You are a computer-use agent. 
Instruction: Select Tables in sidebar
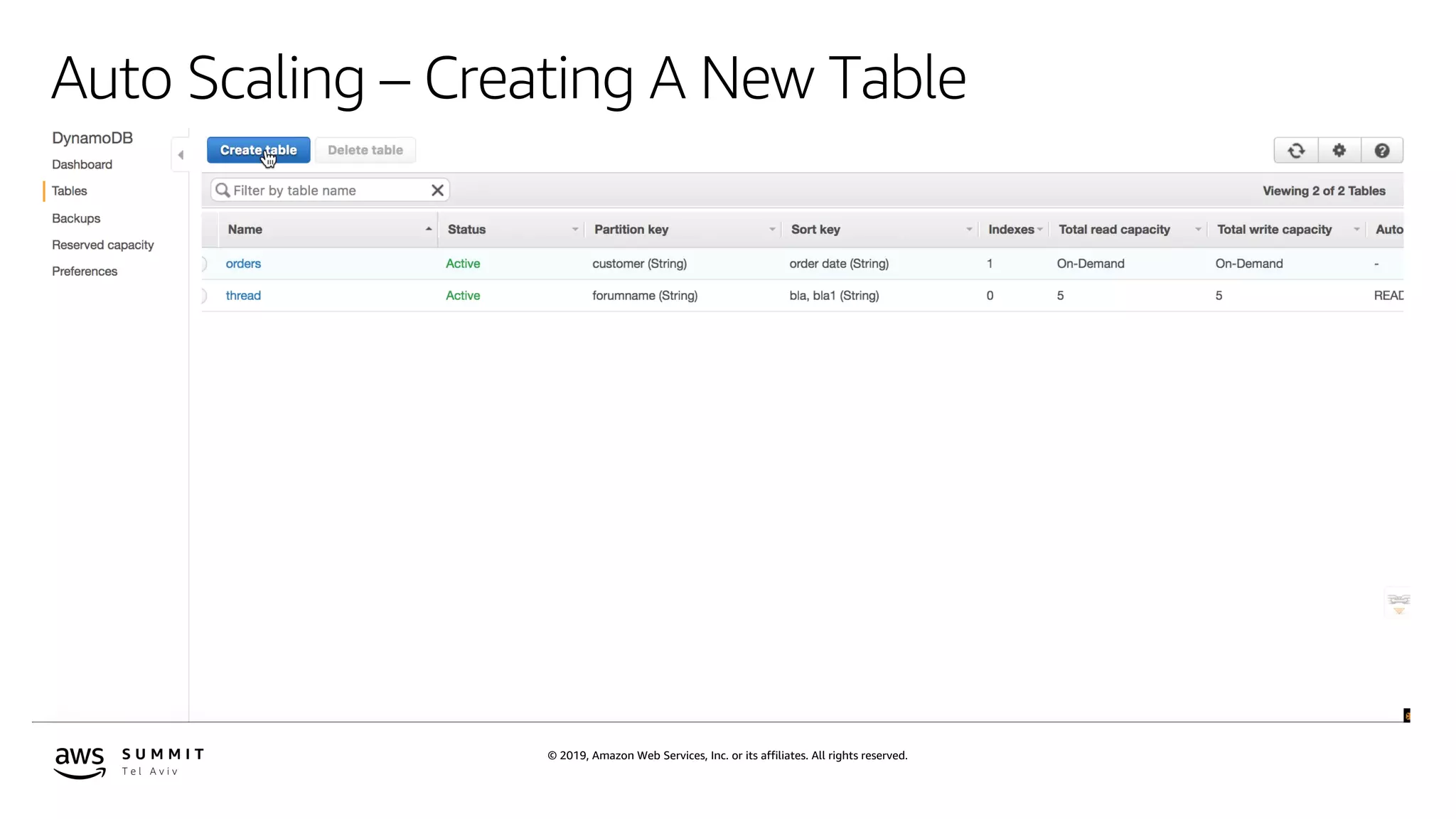pos(69,191)
